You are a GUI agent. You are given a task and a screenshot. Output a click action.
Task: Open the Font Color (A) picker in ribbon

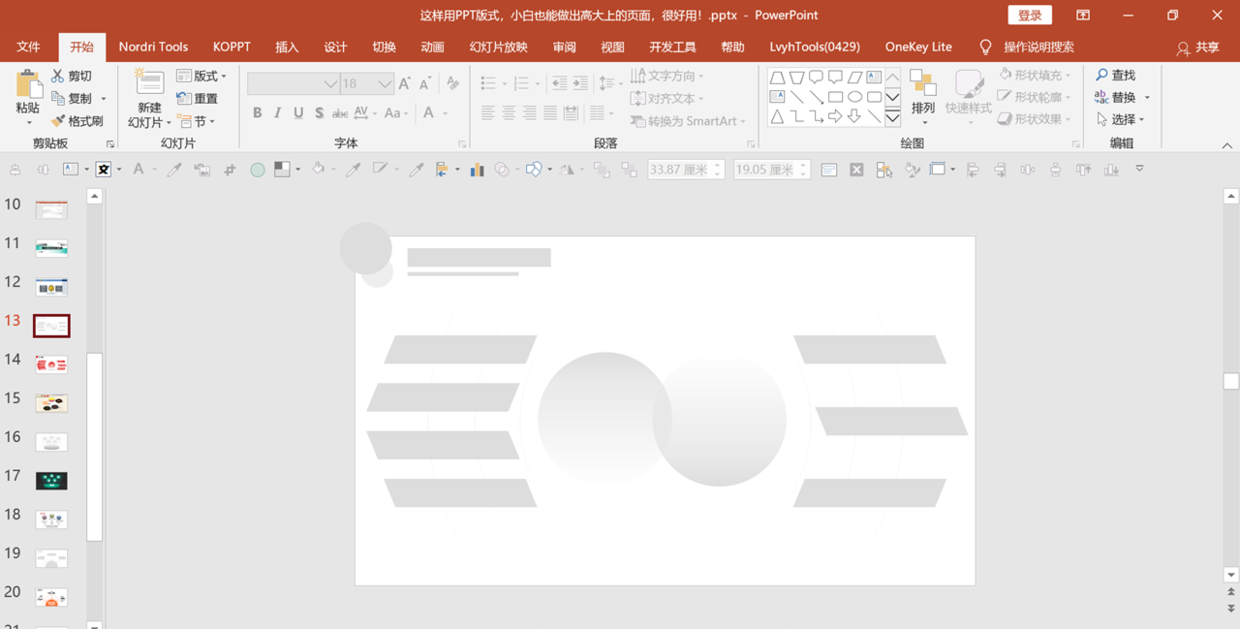tap(429, 113)
